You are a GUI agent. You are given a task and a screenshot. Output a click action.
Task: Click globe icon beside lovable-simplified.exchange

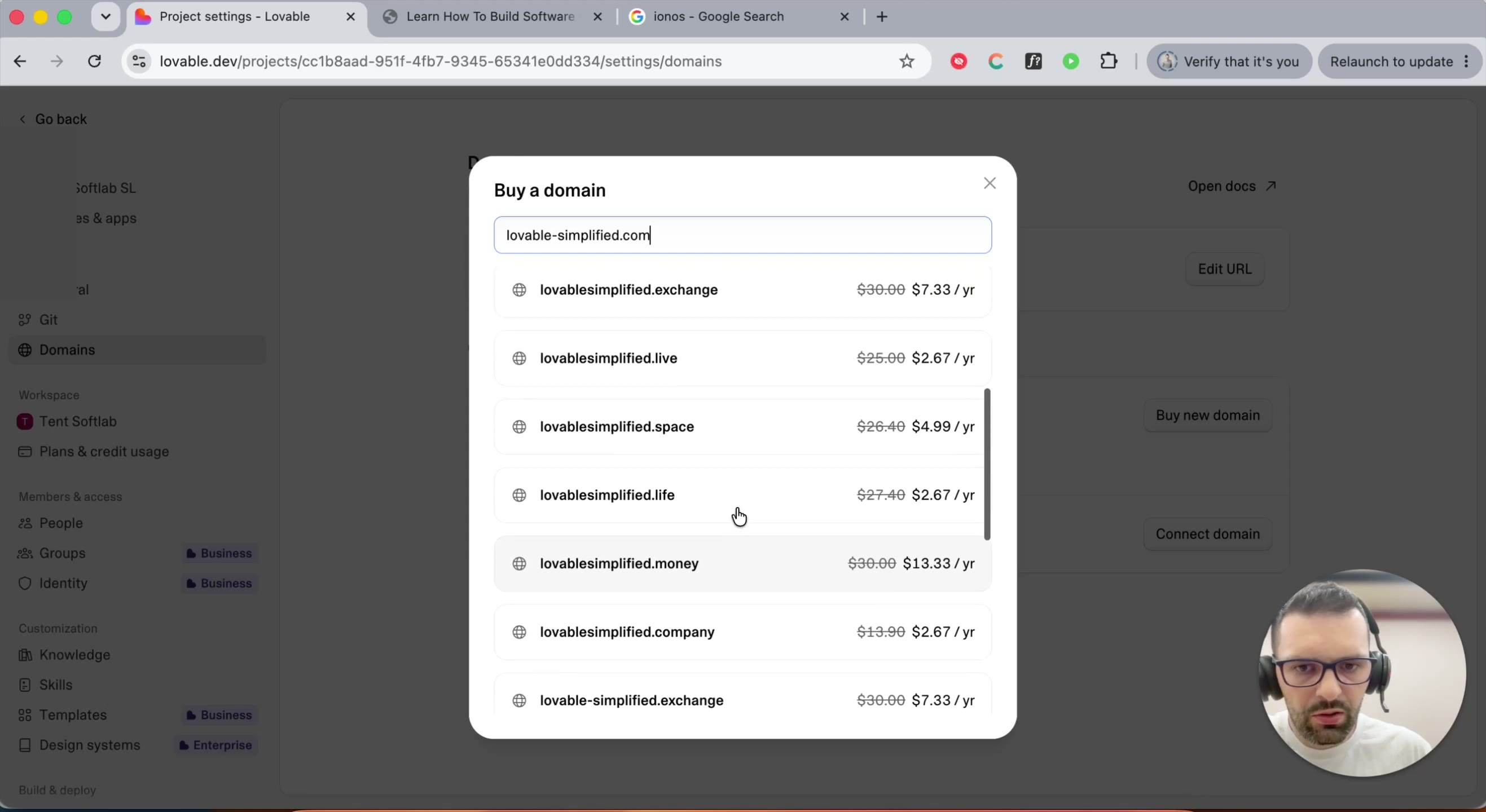click(519, 700)
